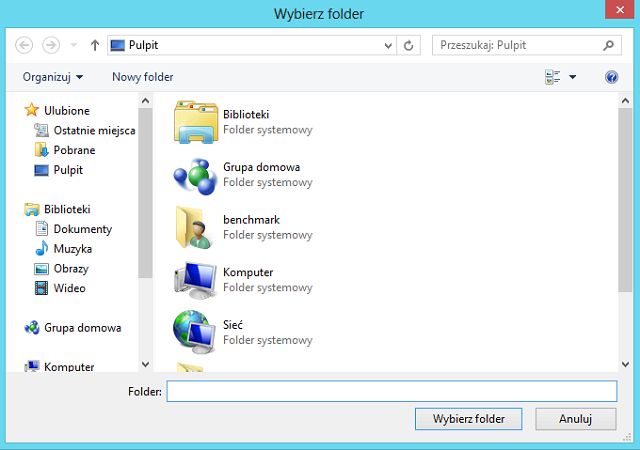The width and height of the screenshot is (640, 450).
Task: Go forward with the right arrow button
Action: (x=51, y=45)
